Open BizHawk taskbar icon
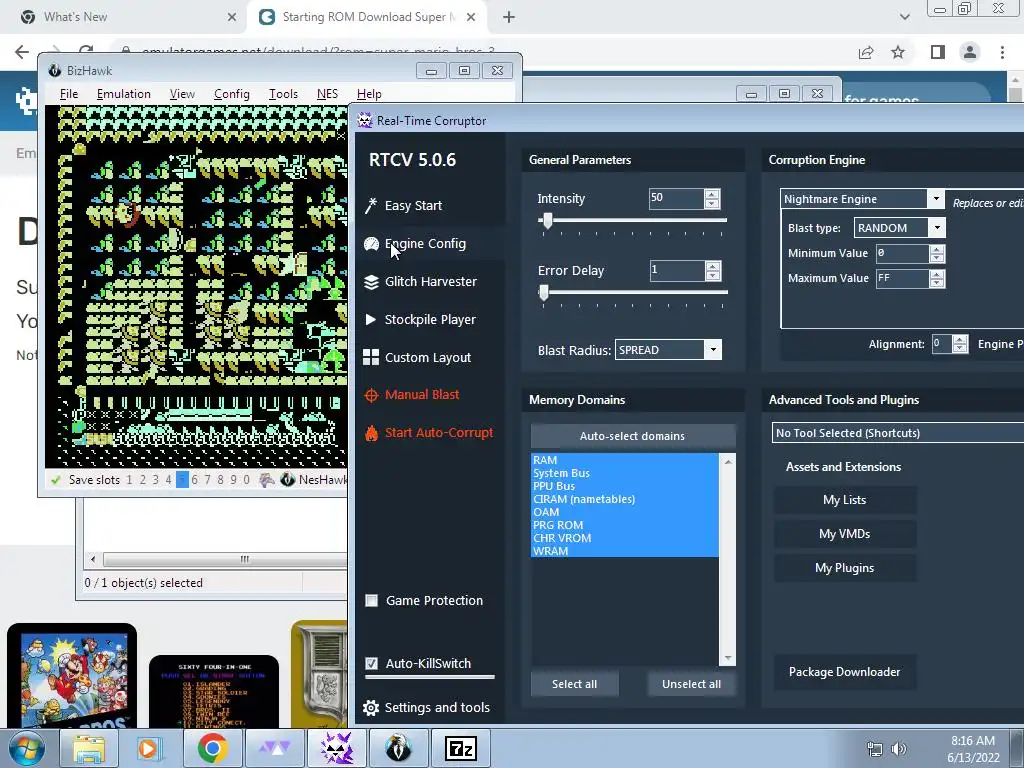The height and width of the screenshot is (768, 1024). (x=398, y=748)
